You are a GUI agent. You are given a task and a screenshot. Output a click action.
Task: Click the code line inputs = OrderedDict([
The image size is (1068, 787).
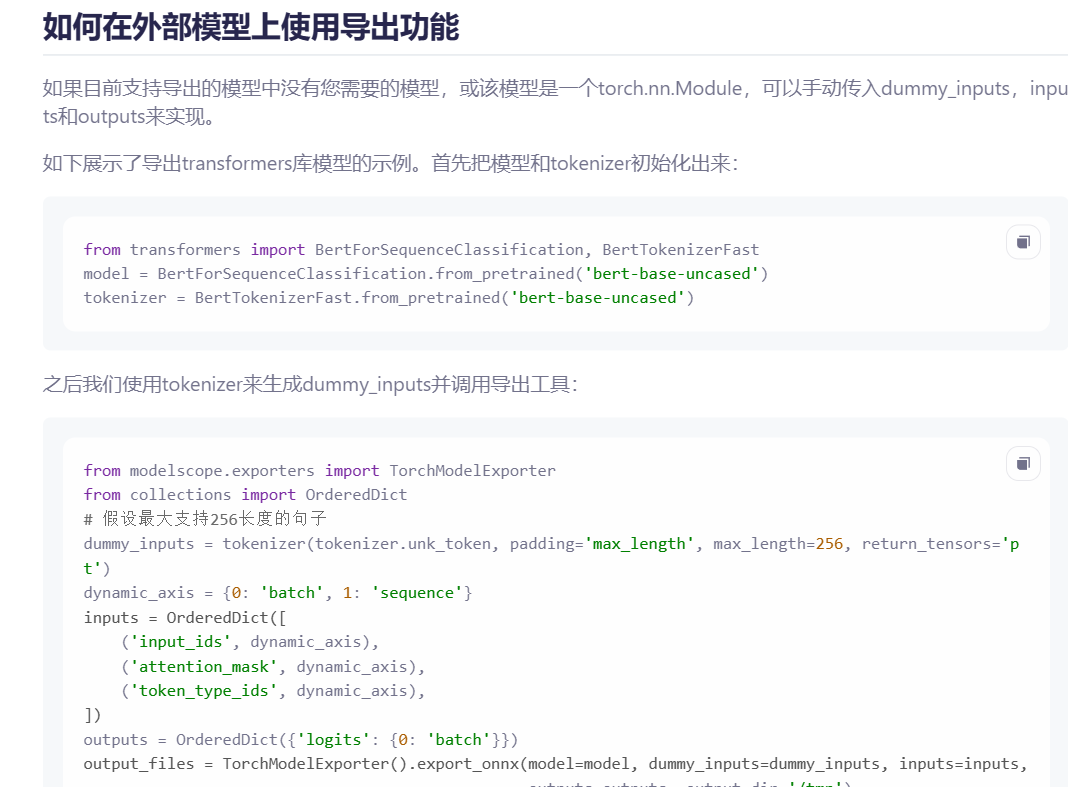(x=185, y=617)
